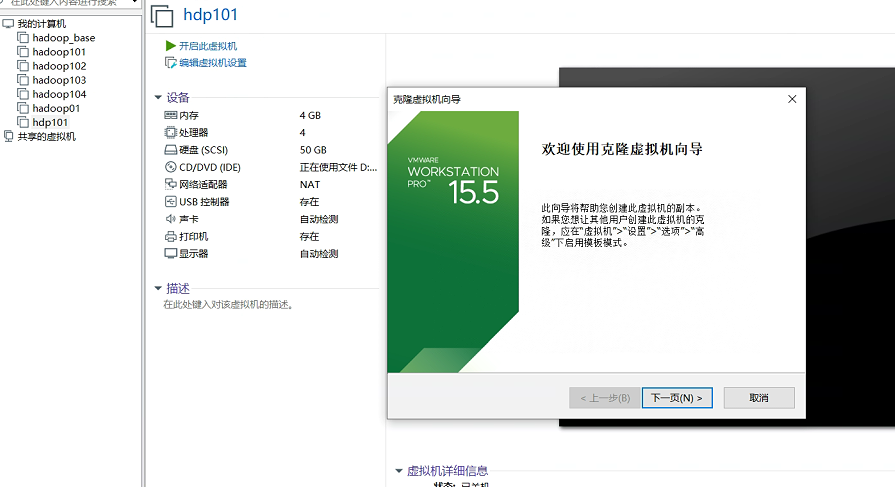Click the 显示器 自动检测 value
Image resolution: width=895 pixels, height=487 pixels.
click(x=319, y=253)
